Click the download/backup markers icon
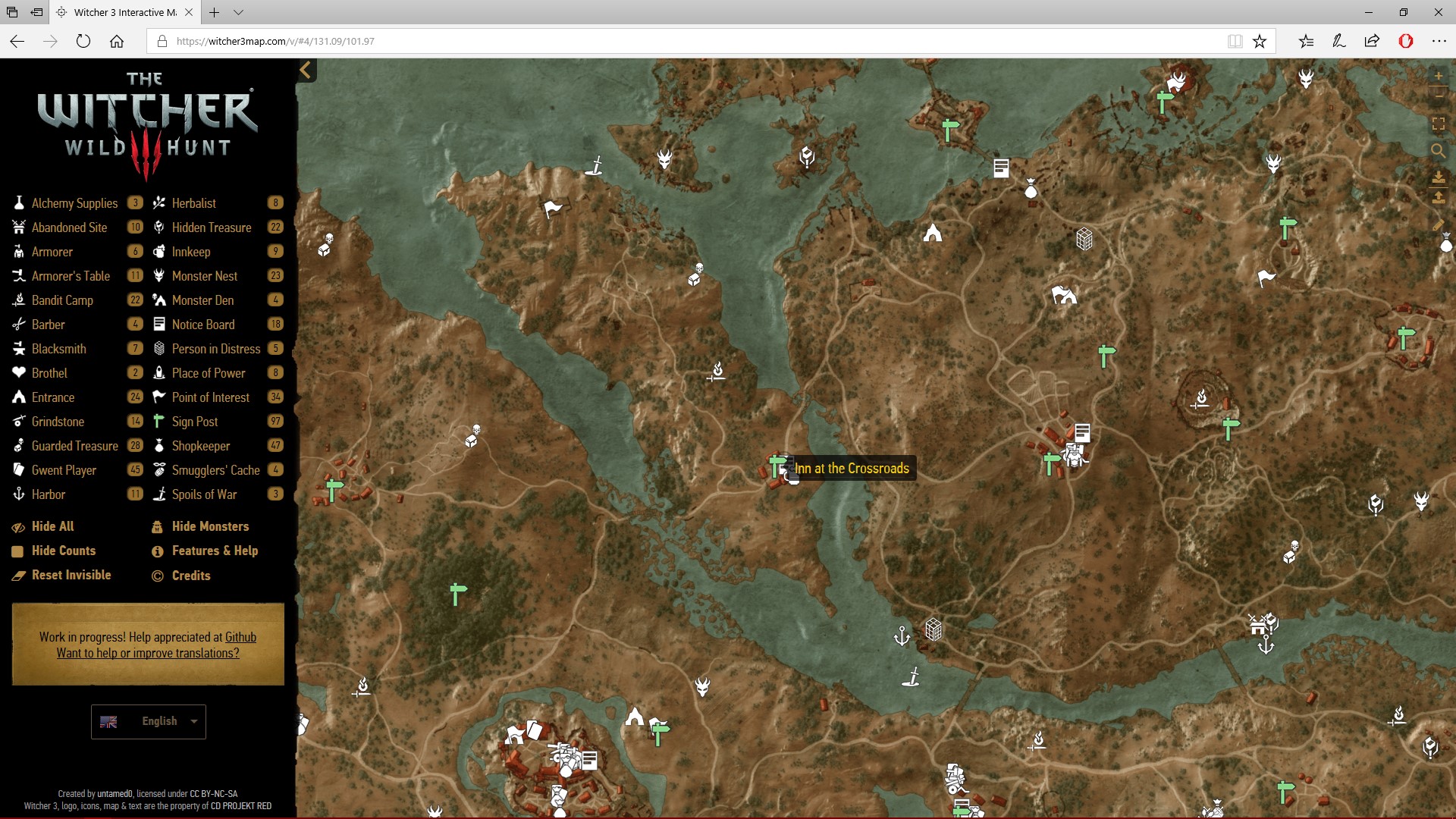The image size is (1456, 819). tap(1438, 177)
